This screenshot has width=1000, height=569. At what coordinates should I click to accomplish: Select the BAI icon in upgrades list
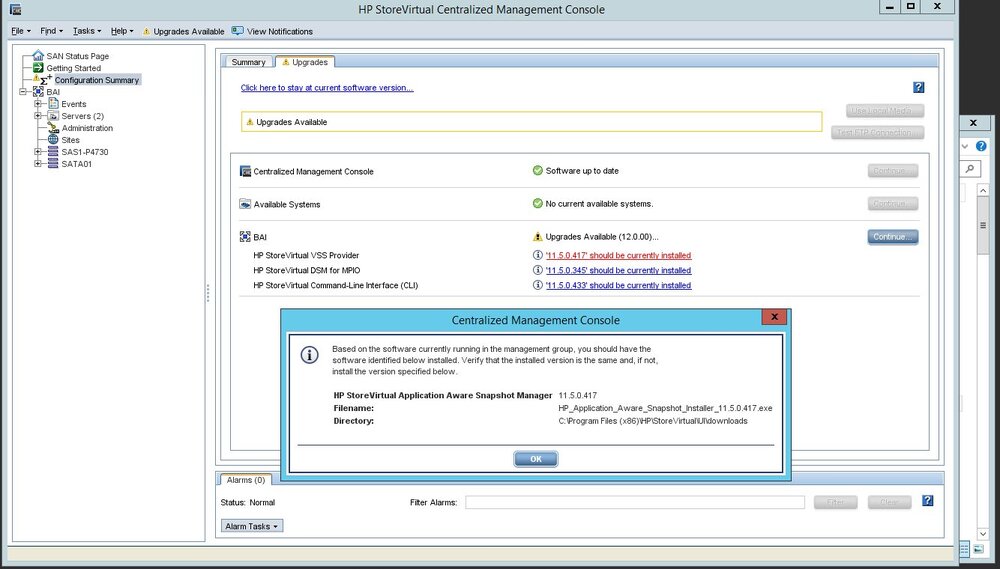pyautogui.click(x=245, y=237)
